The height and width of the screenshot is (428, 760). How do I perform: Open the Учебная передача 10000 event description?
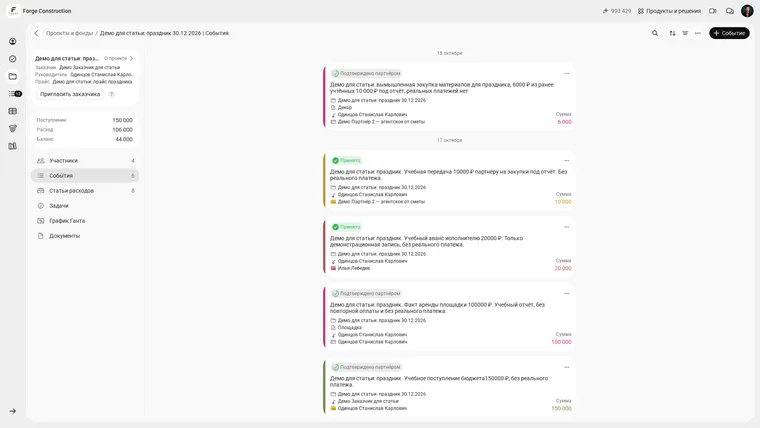click(x=448, y=175)
